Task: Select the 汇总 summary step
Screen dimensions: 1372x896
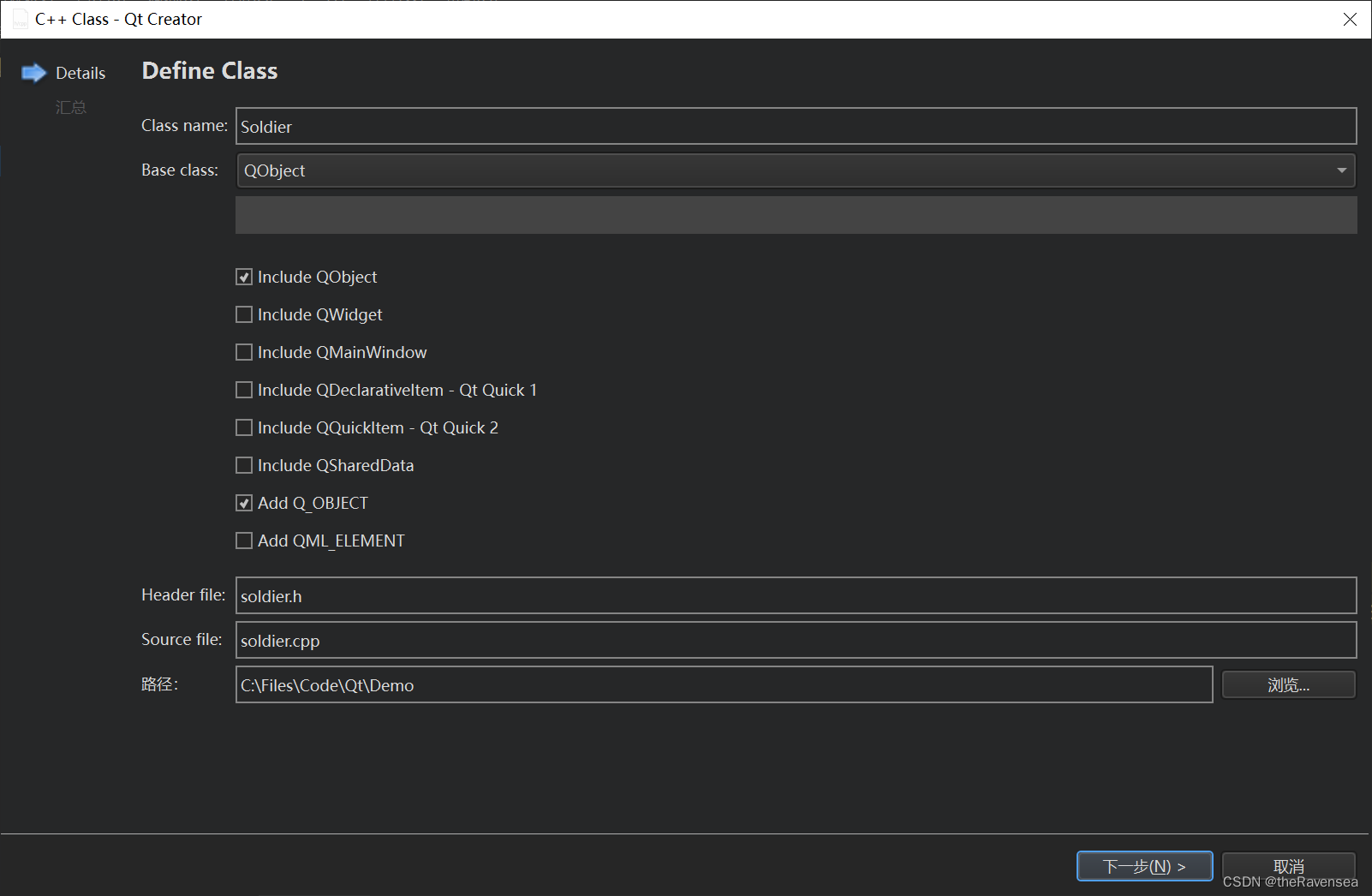Action: pos(71,107)
